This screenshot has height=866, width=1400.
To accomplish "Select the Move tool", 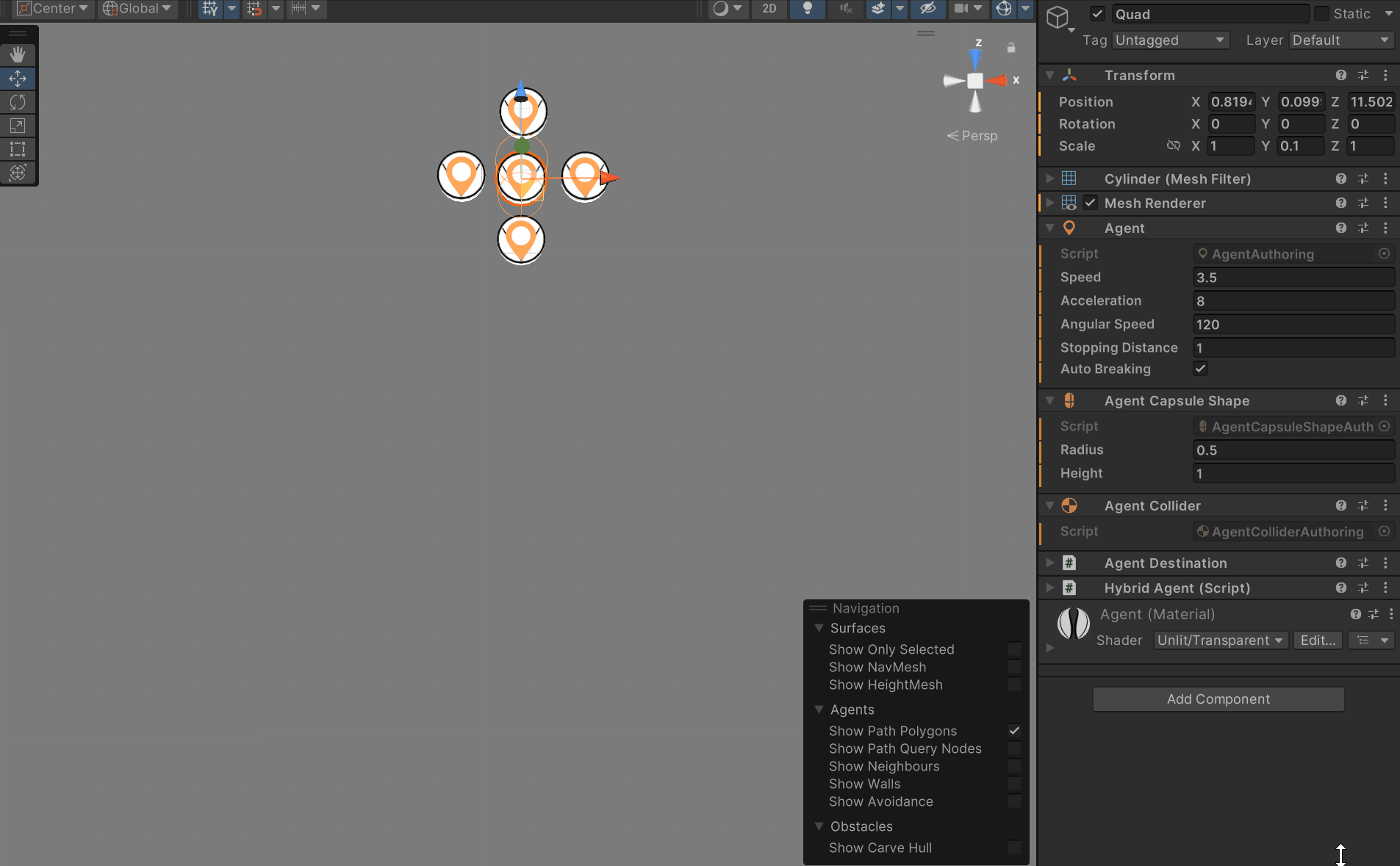I will point(18,78).
